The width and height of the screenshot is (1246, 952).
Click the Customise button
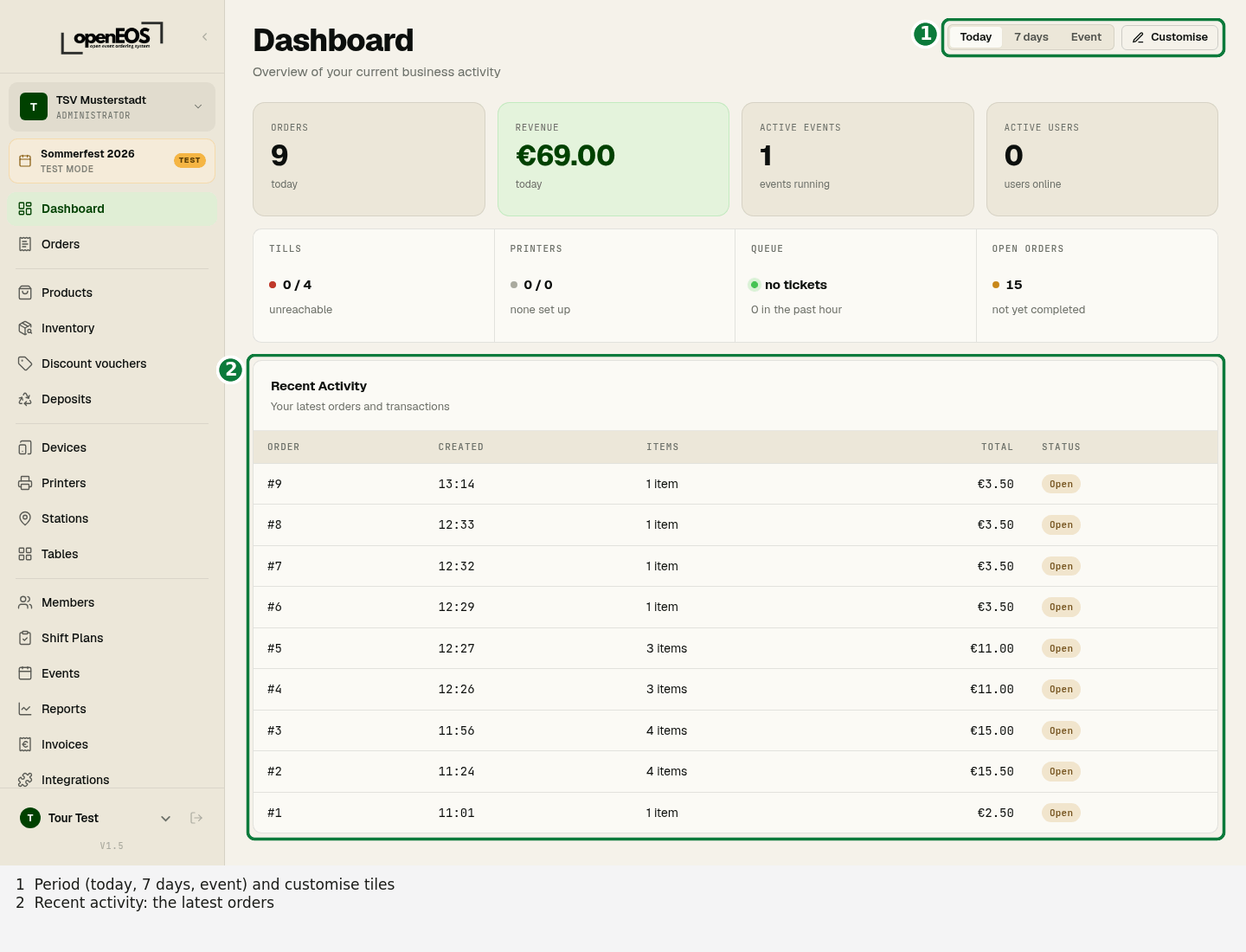[1170, 37]
